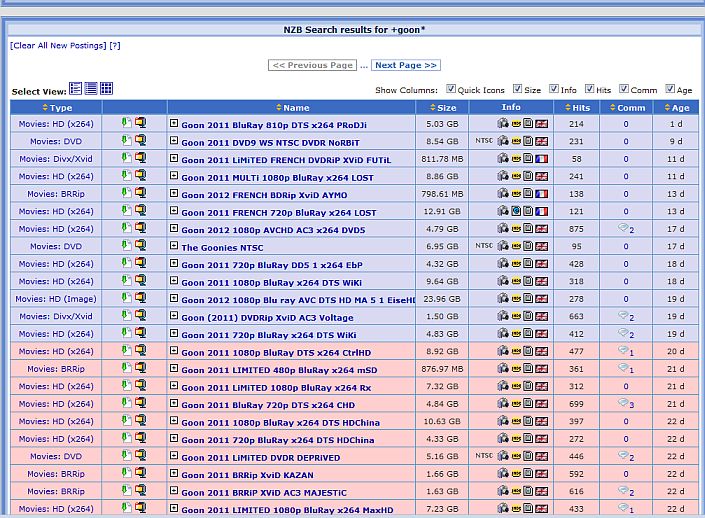Download NZB for Goon 2011 LIMITED 480p mSD
705x518 pixels.
coord(126,368)
